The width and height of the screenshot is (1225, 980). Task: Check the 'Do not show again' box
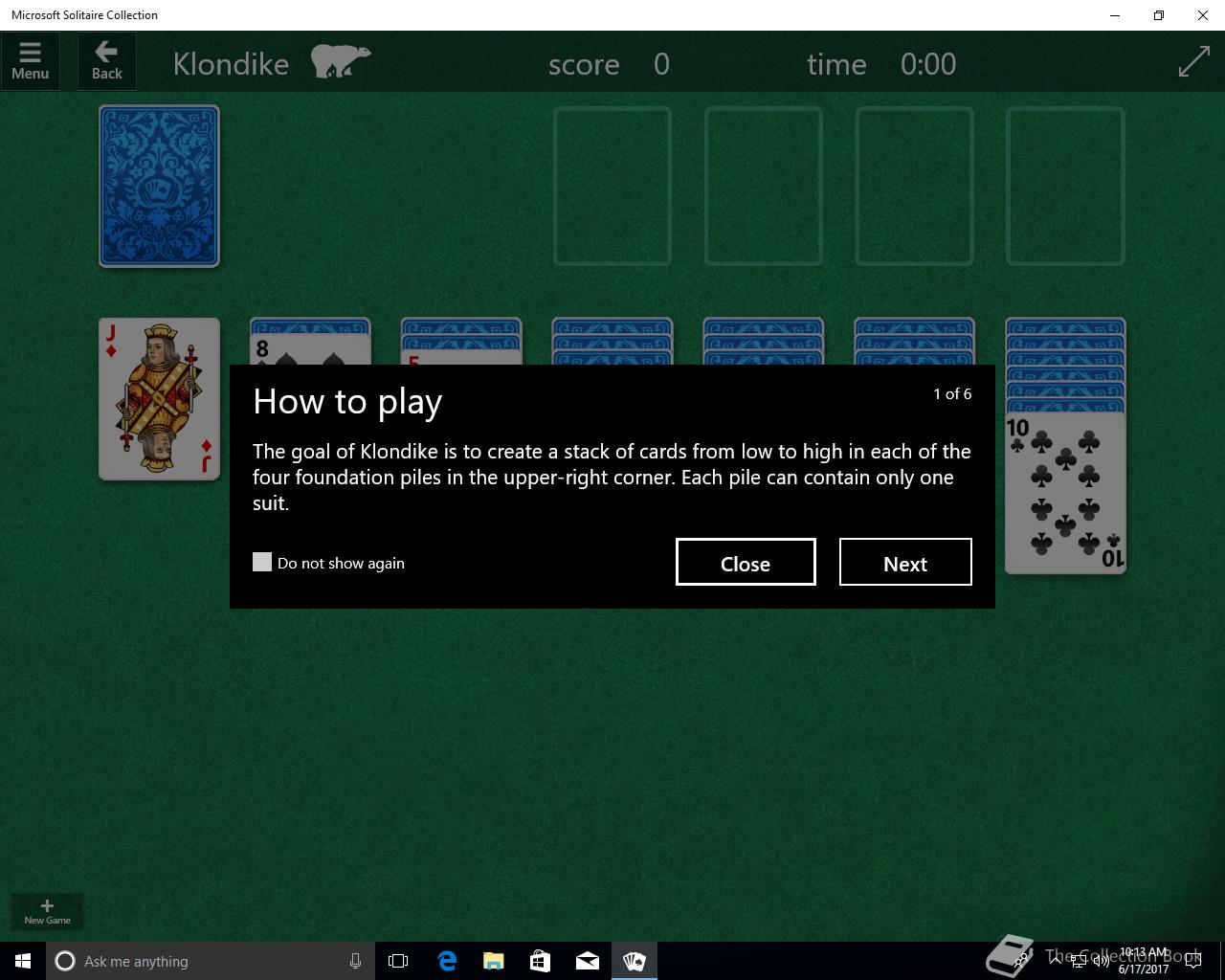(x=262, y=562)
